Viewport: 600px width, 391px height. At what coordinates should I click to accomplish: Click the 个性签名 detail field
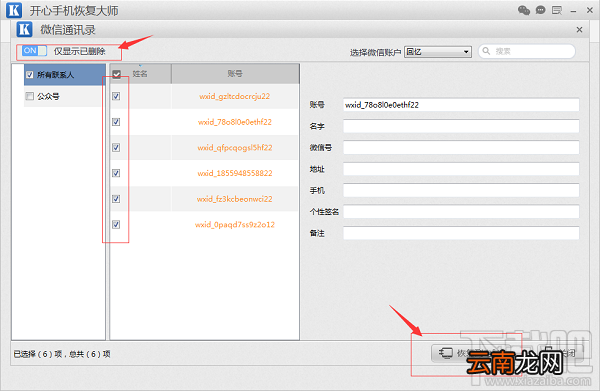coord(461,212)
